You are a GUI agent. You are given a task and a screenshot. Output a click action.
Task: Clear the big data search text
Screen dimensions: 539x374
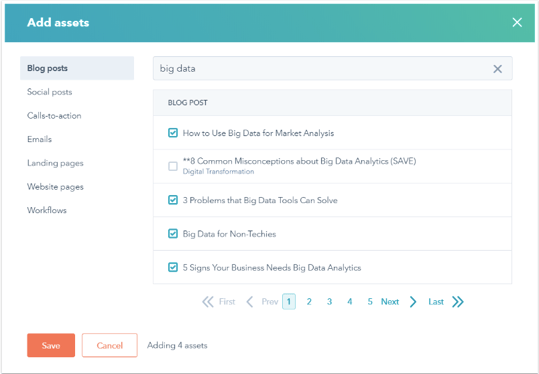point(497,69)
